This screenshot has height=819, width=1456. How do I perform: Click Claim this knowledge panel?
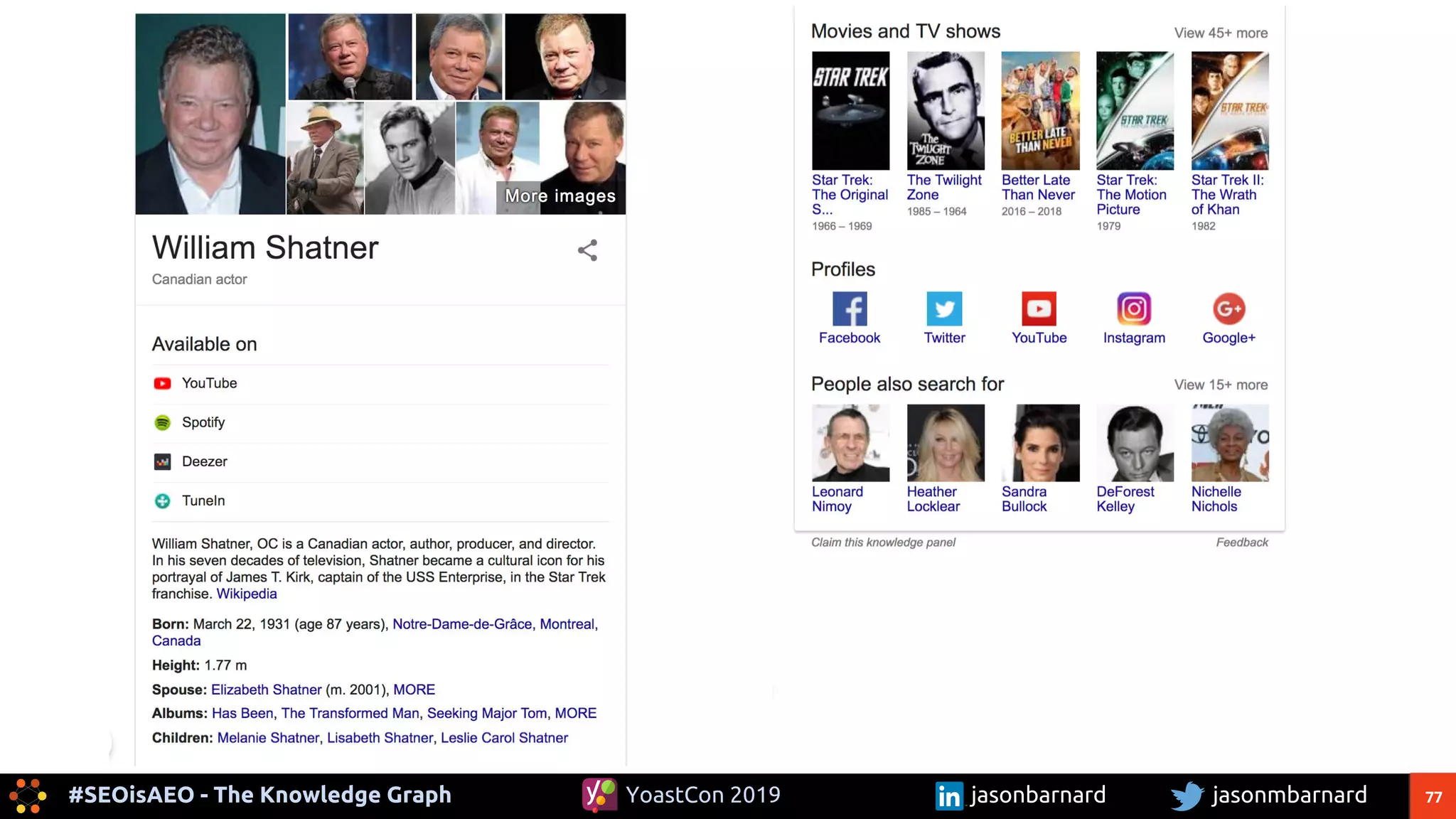click(x=883, y=542)
